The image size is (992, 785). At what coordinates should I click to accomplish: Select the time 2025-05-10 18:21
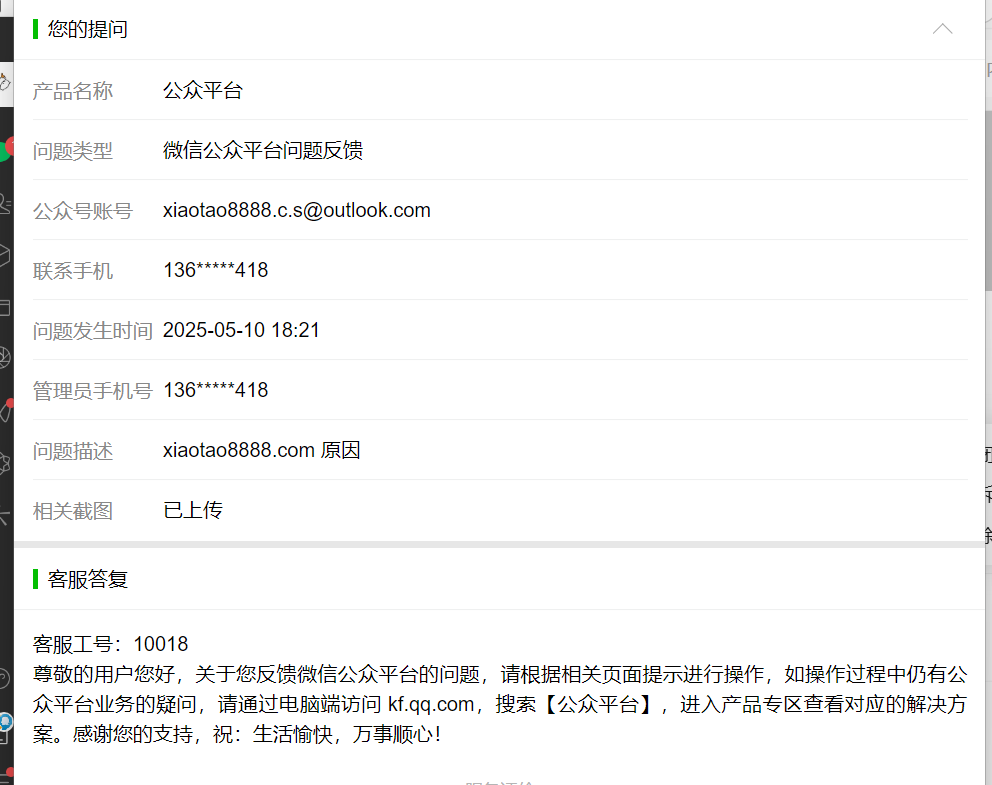(241, 330)
